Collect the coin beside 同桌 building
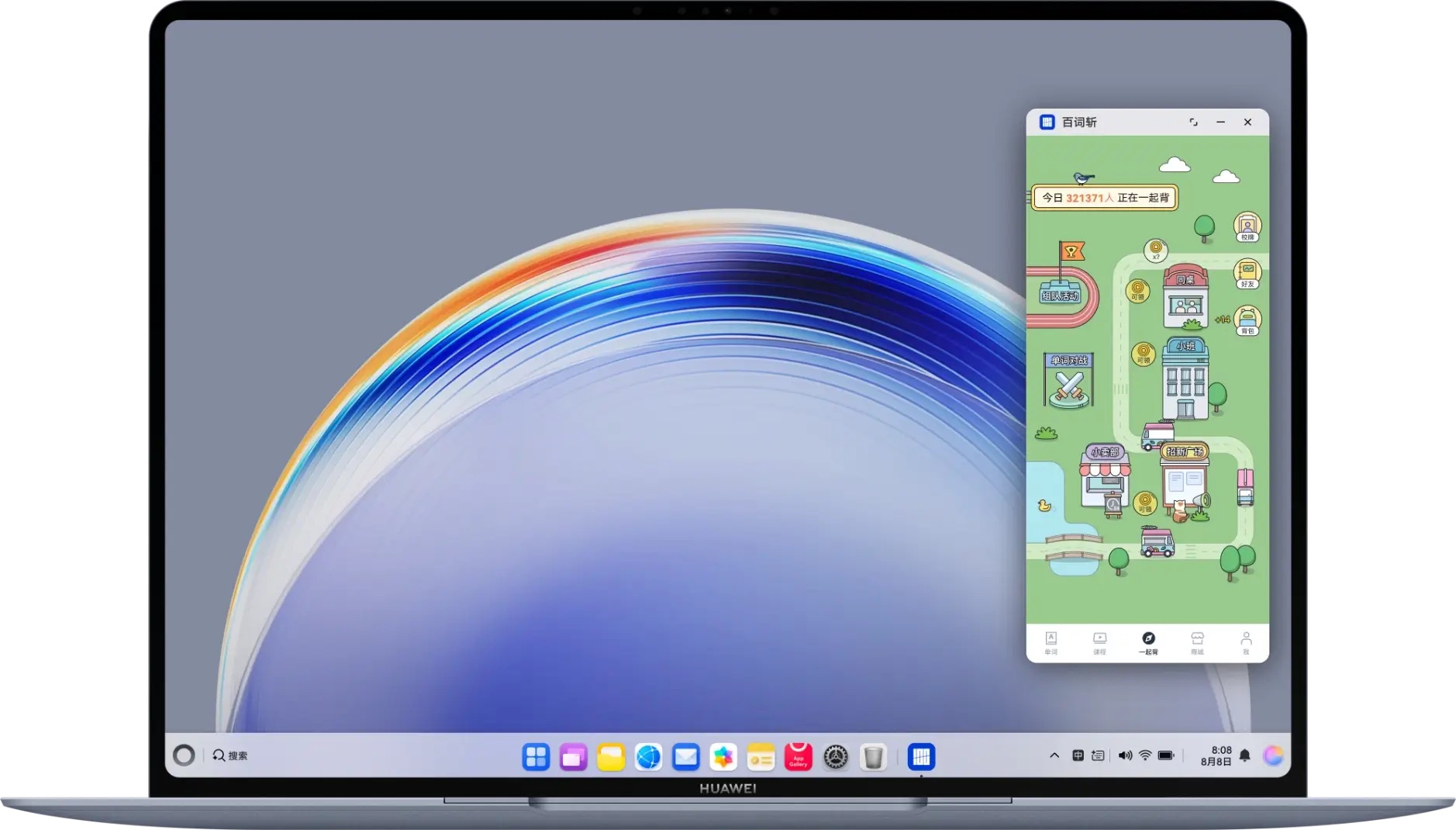Screen dimensions: 1456x830 [1137, 291]
